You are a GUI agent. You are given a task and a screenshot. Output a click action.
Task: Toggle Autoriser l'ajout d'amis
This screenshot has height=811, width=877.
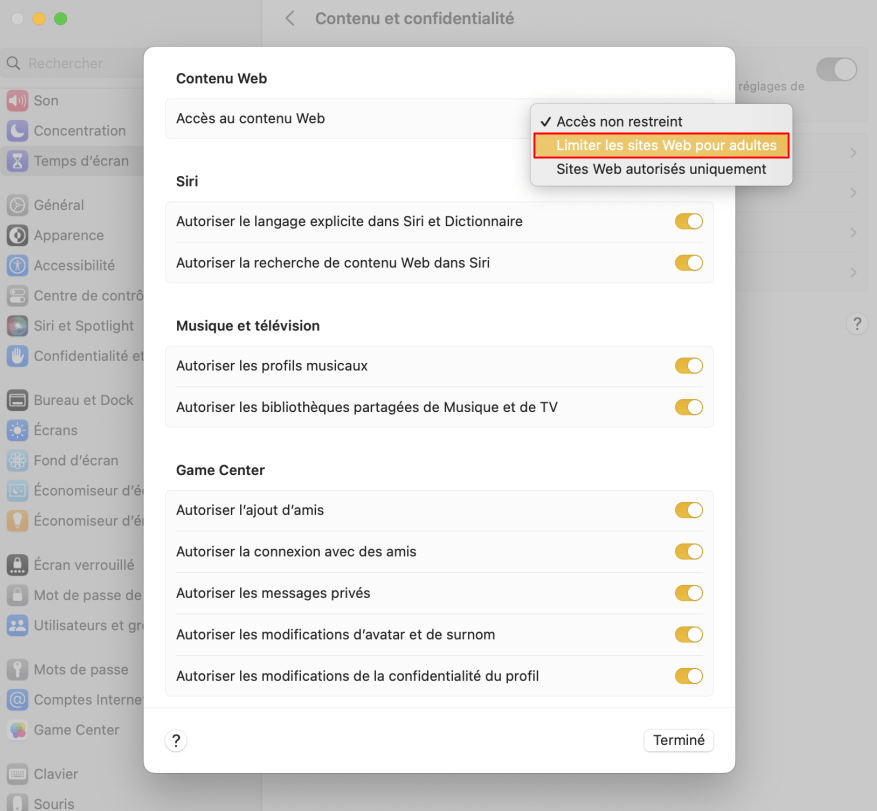point(689,510)
